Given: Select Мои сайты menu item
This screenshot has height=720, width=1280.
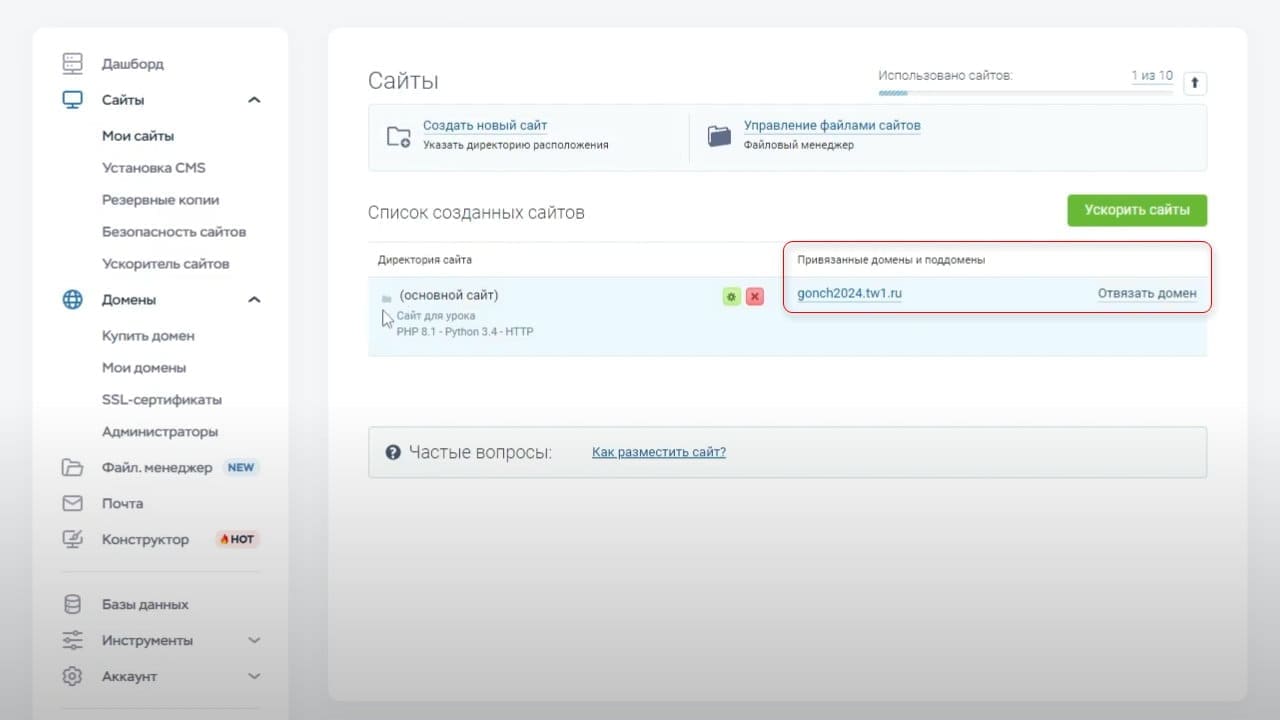Looking at the screenshot, I should click(138, 136).
